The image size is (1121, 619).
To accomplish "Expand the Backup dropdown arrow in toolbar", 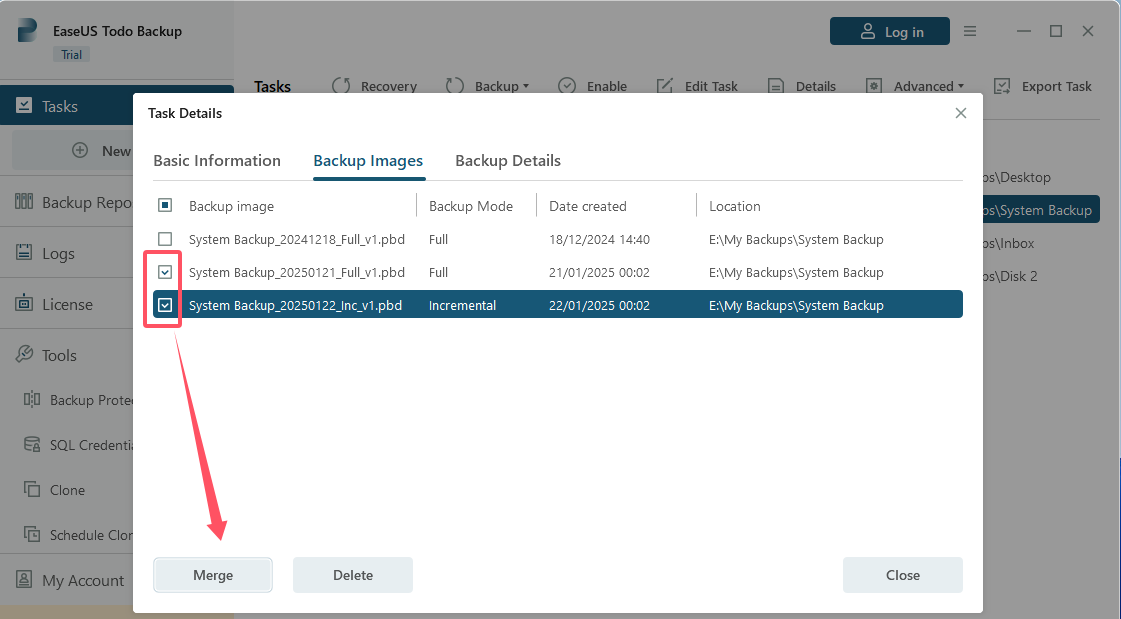I will [526, 86].
